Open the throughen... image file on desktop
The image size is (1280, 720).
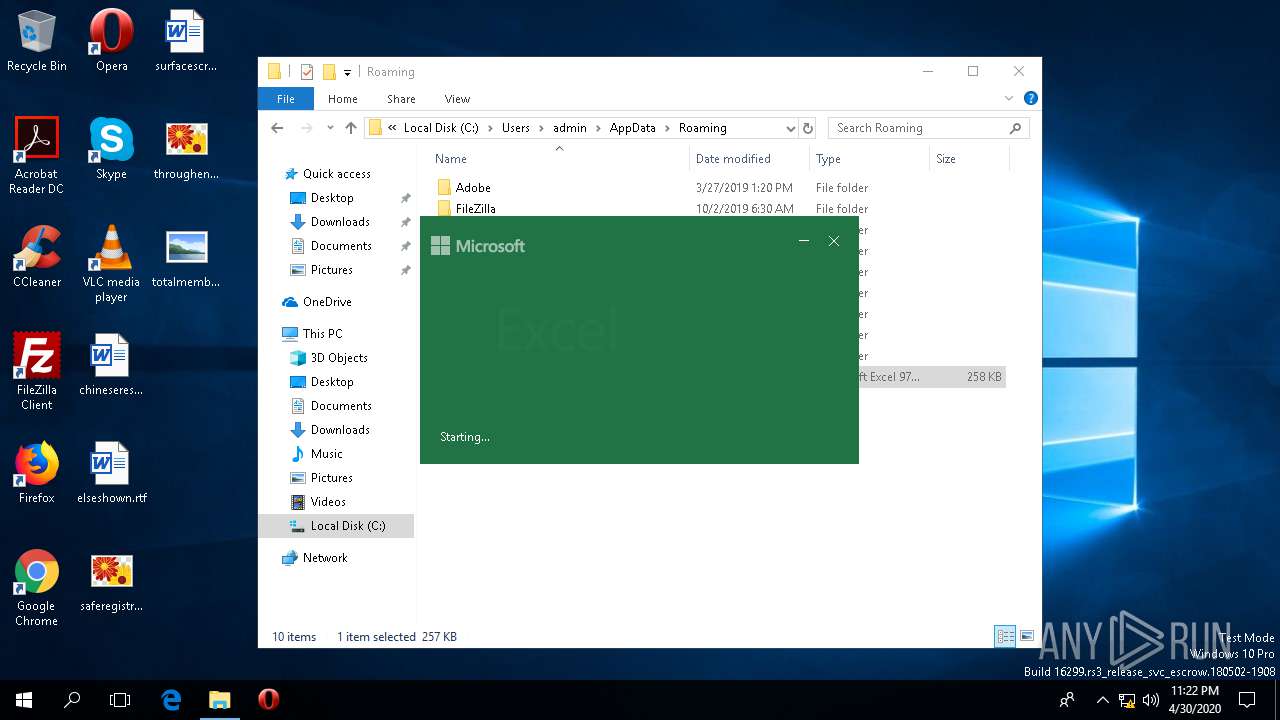(x=186, y=149)
